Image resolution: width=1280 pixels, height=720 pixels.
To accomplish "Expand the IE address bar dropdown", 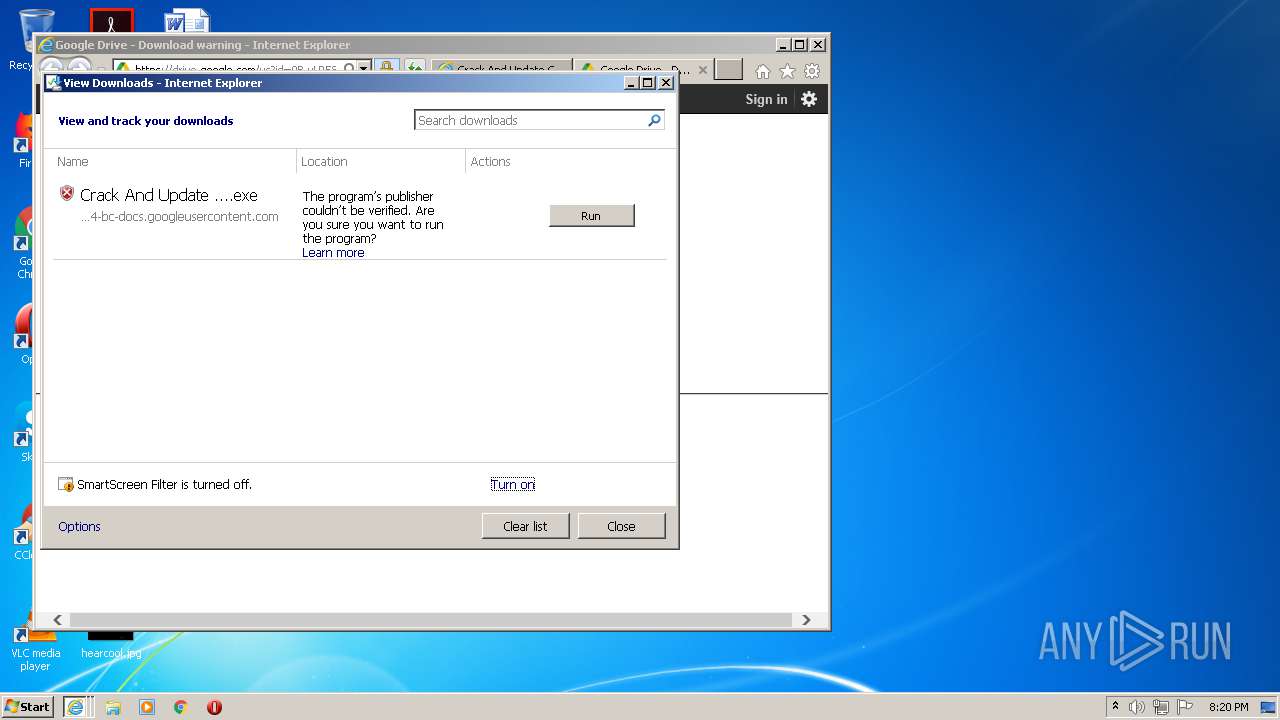I will click(x=364, y=68).
